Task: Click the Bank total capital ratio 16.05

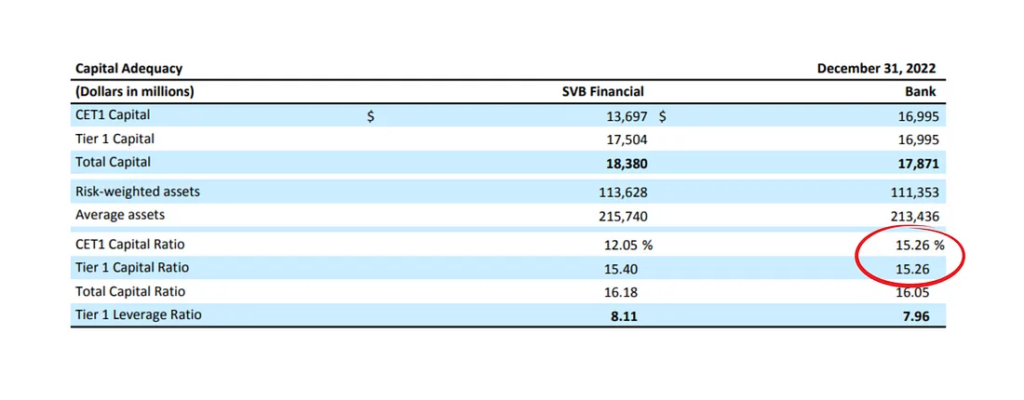Action: click(913, 294)
